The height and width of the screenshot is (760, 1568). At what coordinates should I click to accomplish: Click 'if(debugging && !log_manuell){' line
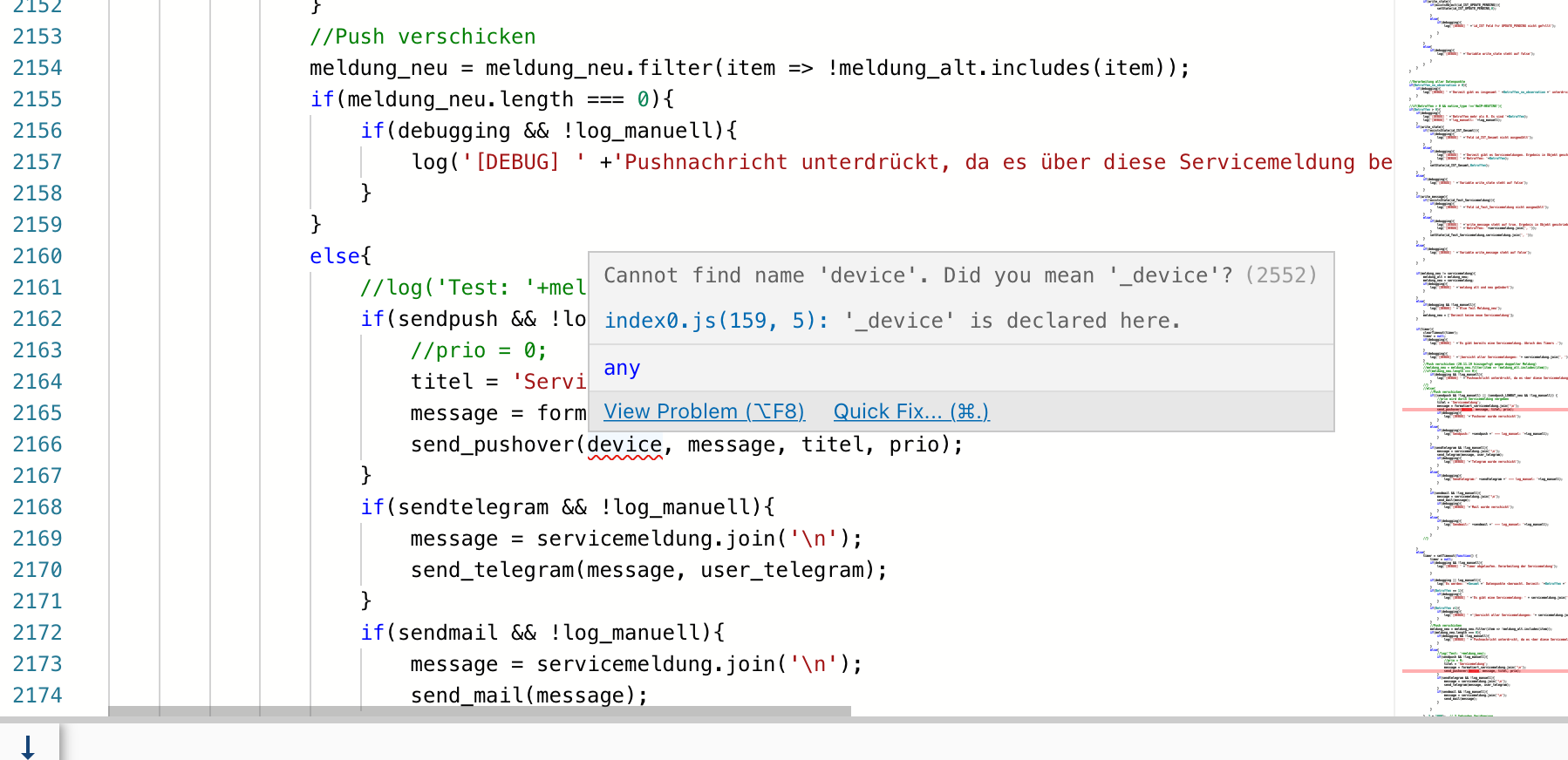tap(549, 131)
